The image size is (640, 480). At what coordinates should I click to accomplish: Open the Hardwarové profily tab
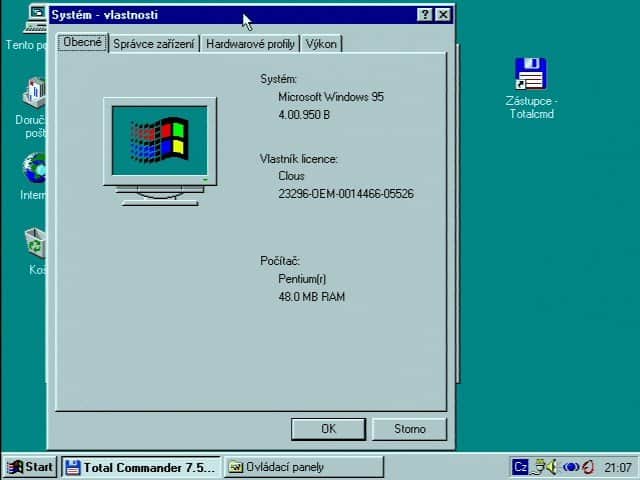[250, 44]
